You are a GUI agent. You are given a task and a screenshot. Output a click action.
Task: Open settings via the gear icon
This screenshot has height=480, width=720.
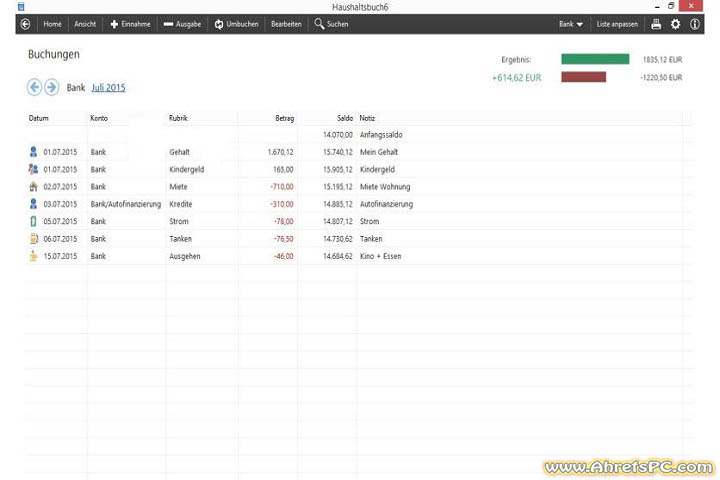[x=675, y=24]
